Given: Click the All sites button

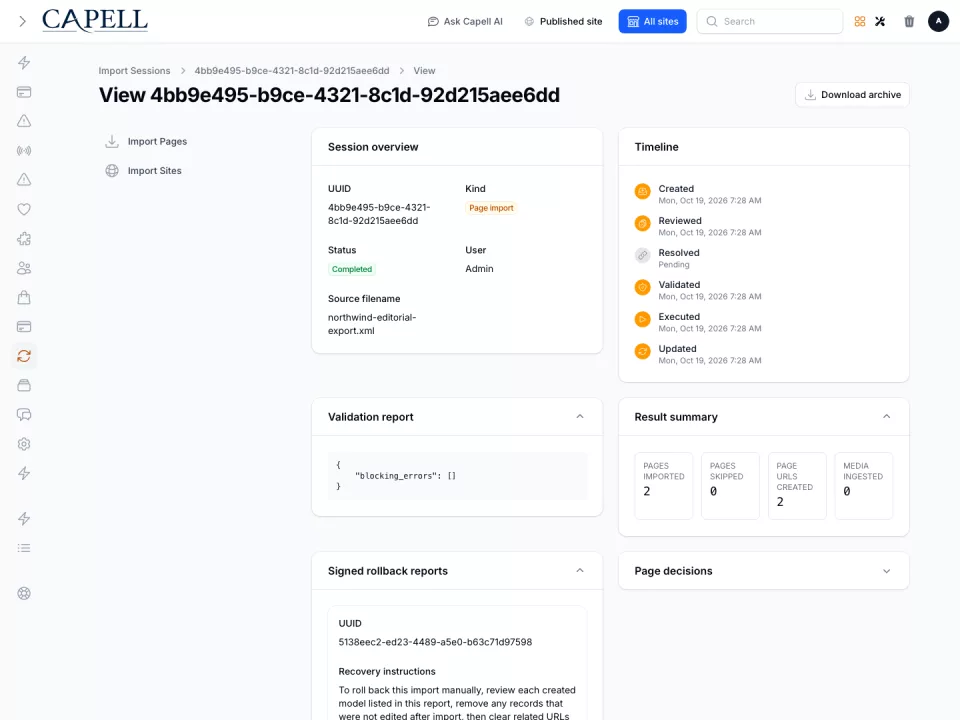Looking at the screenshot, I should pyautogui.click(x=652, y=21).
